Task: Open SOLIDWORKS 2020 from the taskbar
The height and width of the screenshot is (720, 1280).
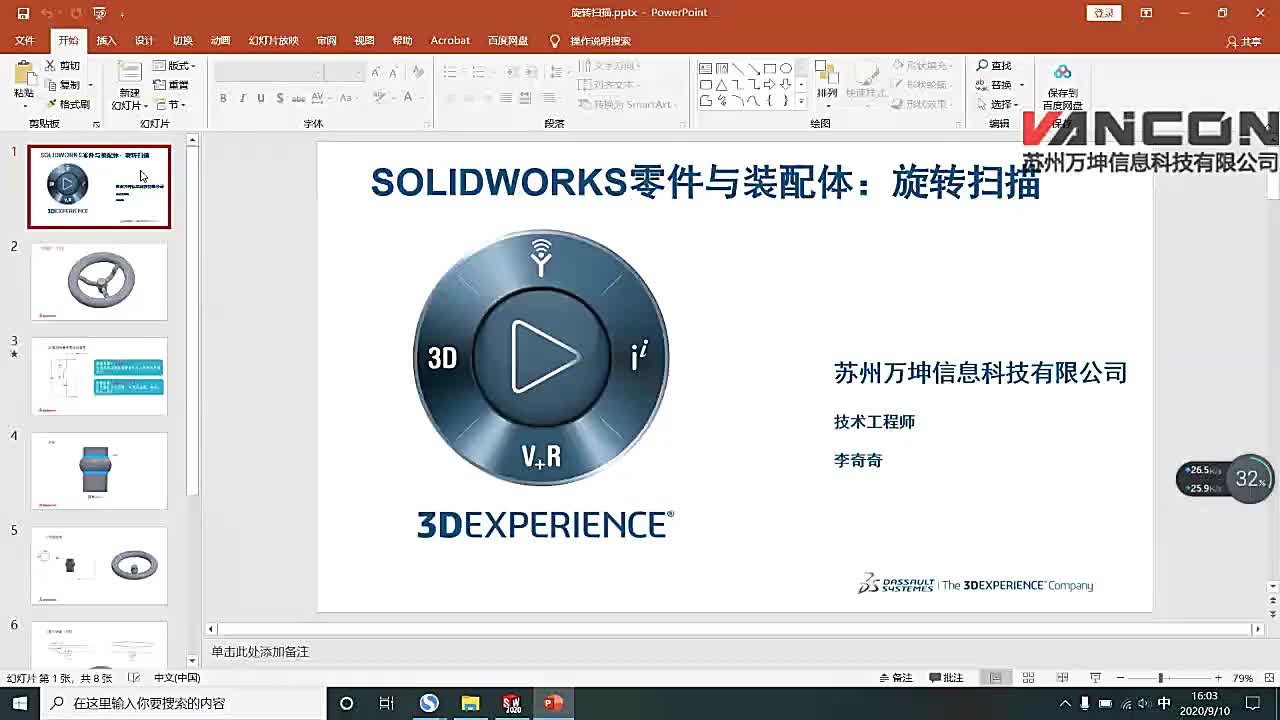Action: click(x=512, y=703)
